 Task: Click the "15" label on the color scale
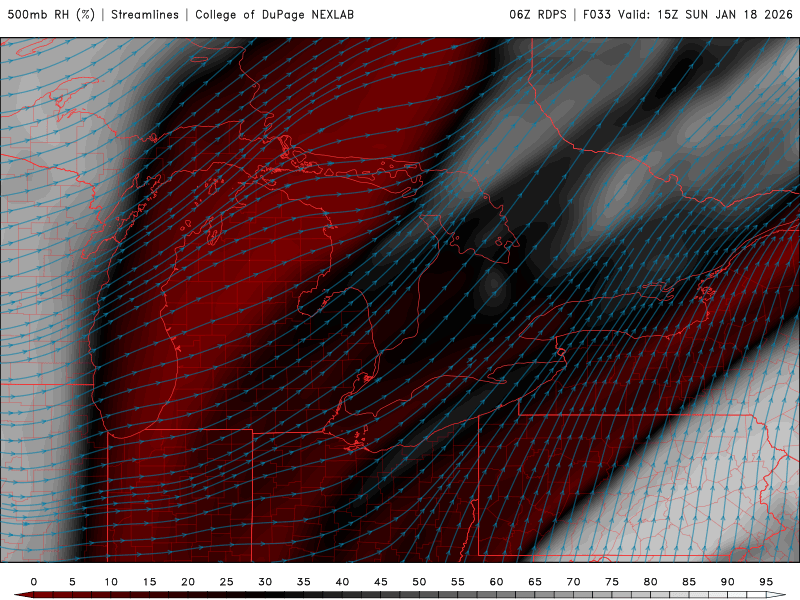[x=149, y=582]
